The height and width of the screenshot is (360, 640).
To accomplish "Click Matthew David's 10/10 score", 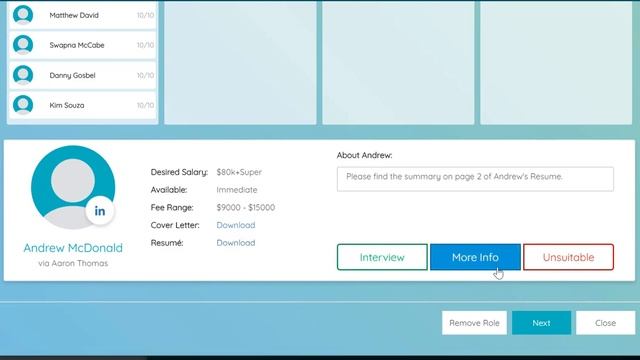I will (145, 15).
